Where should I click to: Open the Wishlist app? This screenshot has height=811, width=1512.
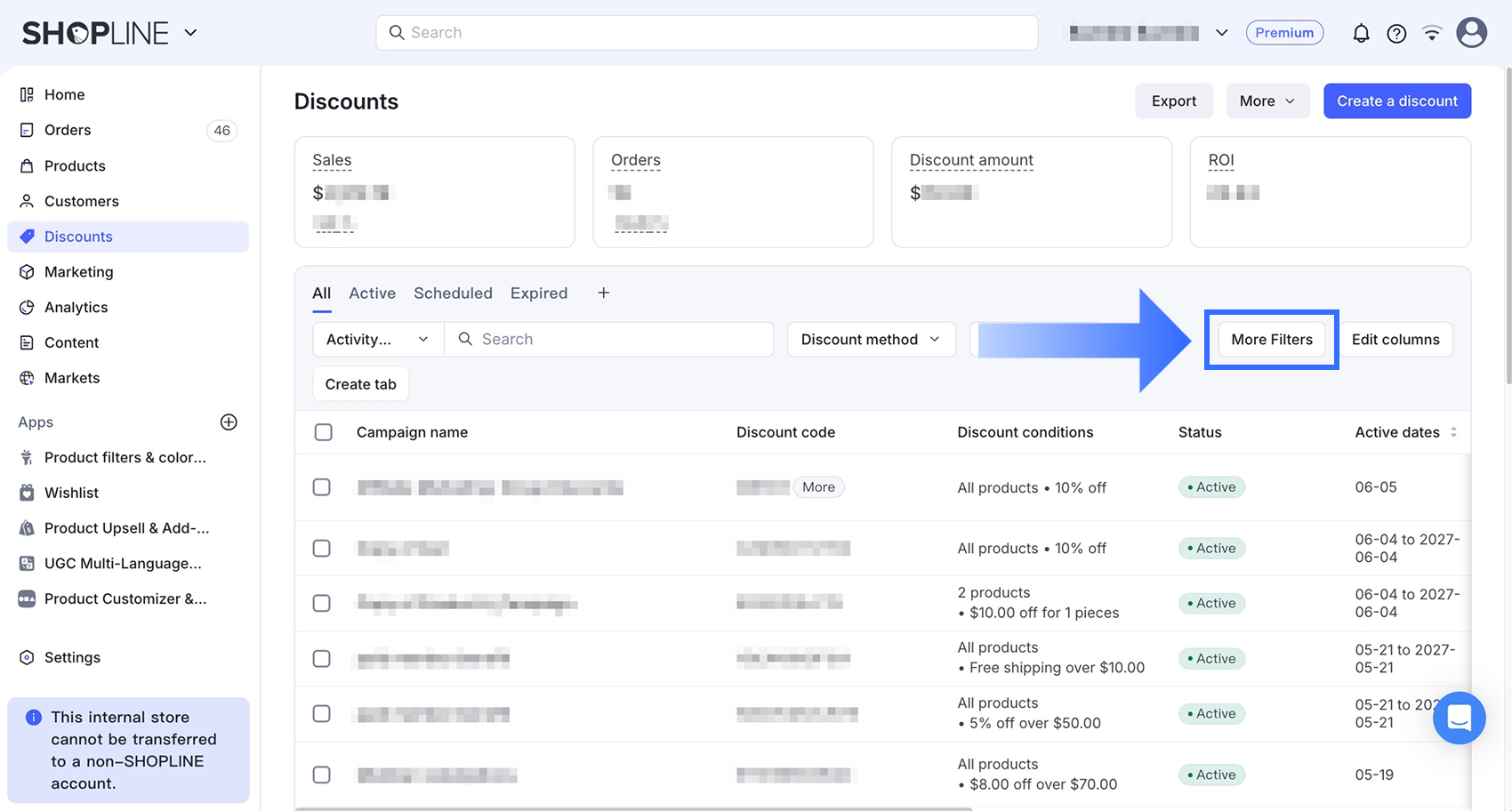71,493
